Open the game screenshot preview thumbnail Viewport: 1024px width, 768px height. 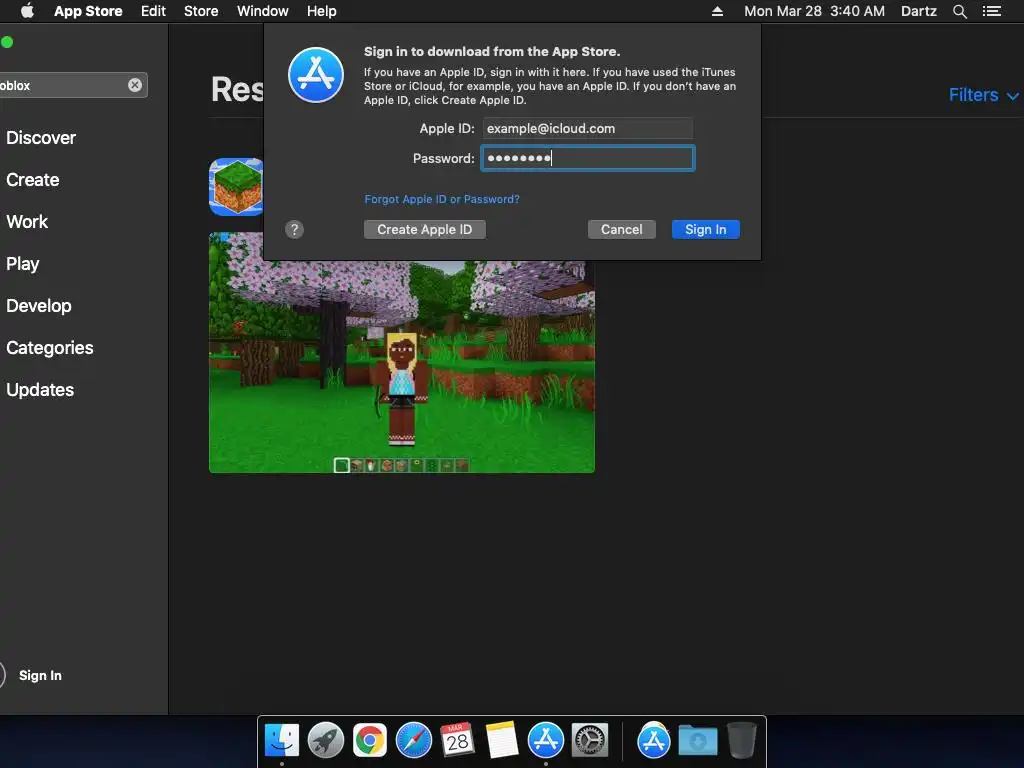(402, 353)
